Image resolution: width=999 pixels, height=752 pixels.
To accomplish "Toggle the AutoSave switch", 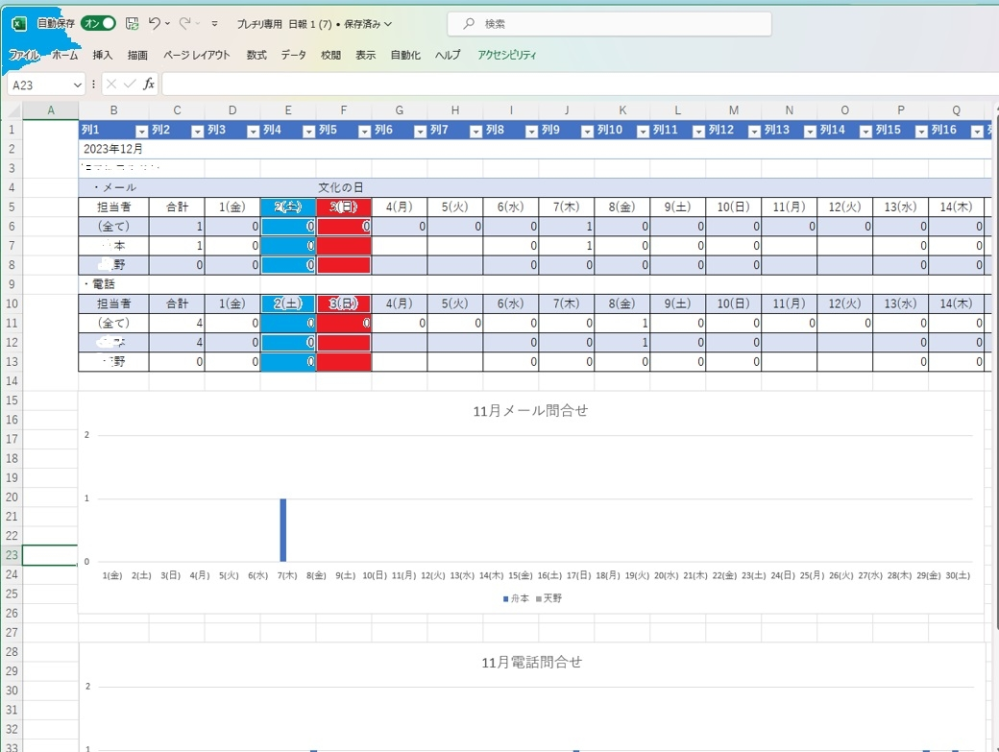I will pos(98,24).
